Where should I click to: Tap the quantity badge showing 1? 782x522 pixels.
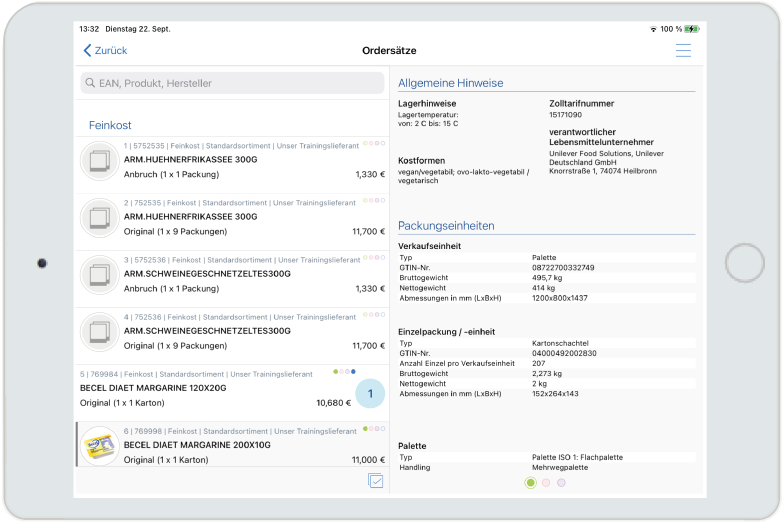coord(370,395)
